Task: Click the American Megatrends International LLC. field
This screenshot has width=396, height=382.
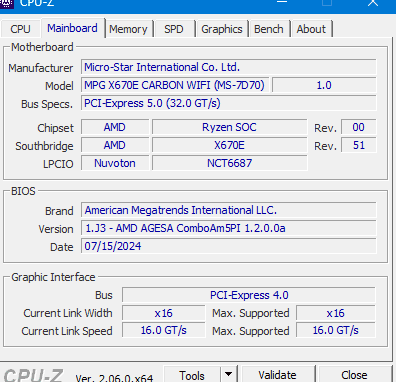Action: point(229,210)
